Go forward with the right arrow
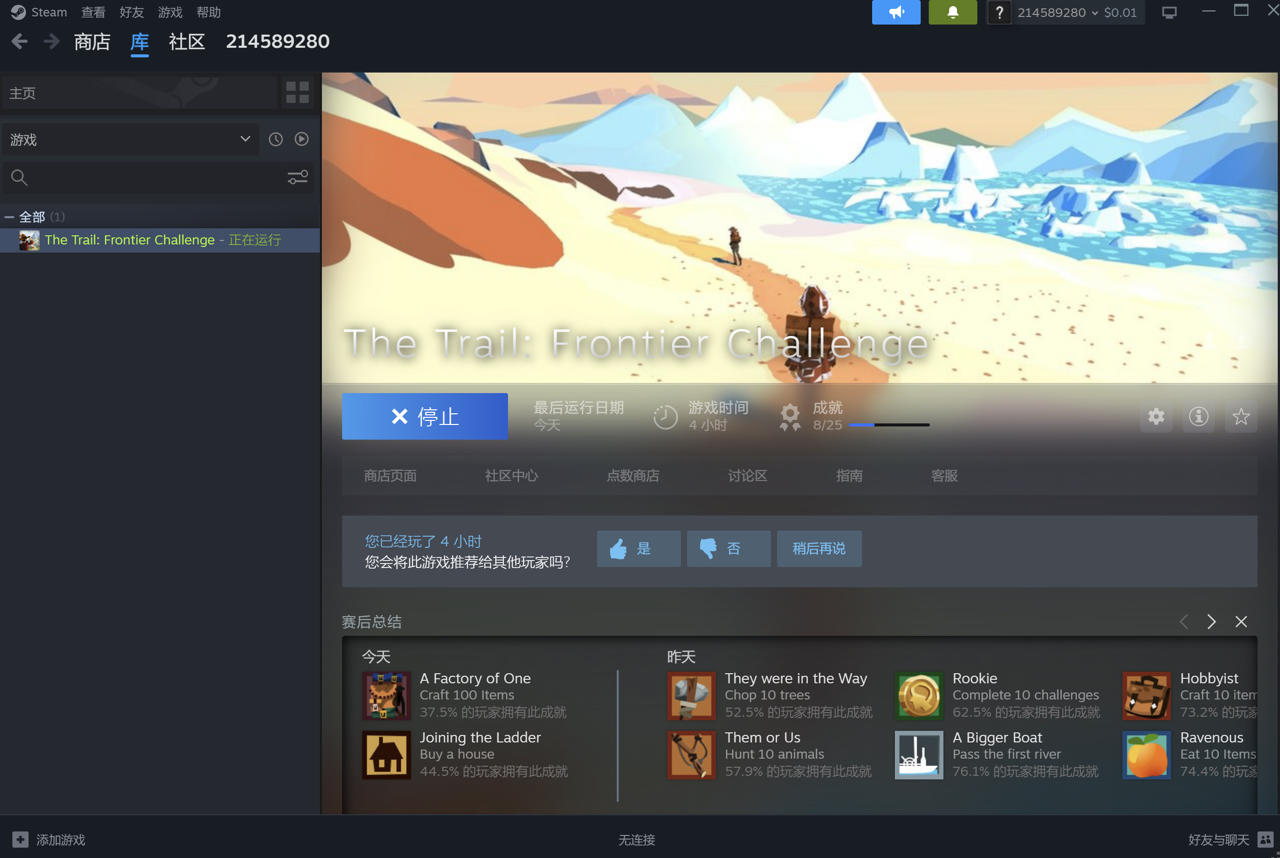Image resolution: width=1280 pixels, height=858 pixels. (51, 41)
